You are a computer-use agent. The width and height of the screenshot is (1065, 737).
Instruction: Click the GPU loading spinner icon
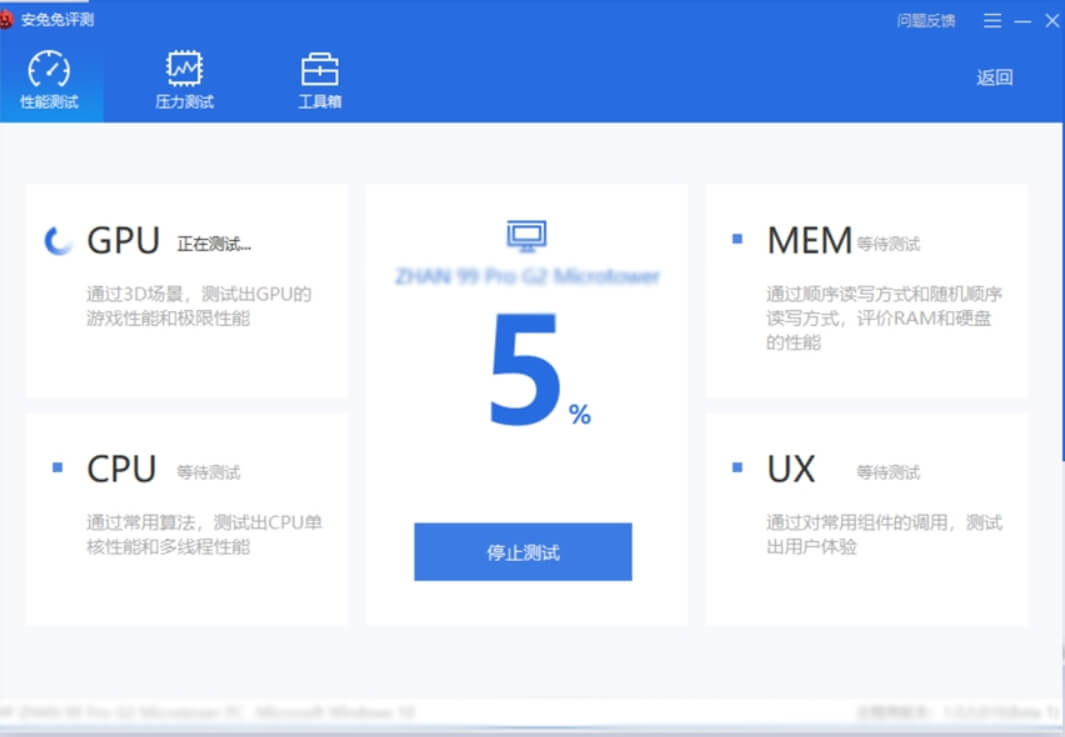(x=58, y=240)
